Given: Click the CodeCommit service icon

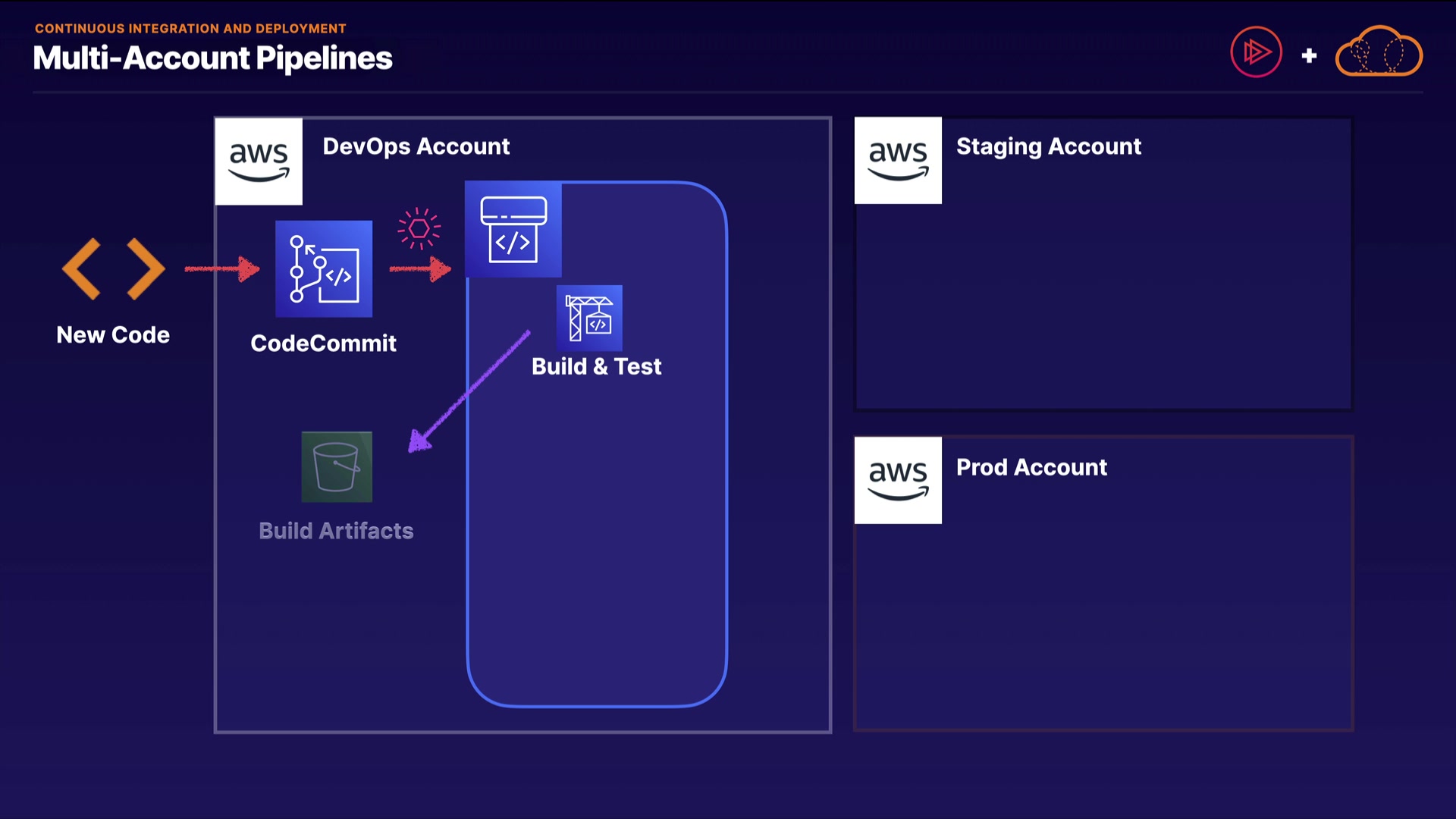Looking at the screenshot, I should (x=324, y=269).
